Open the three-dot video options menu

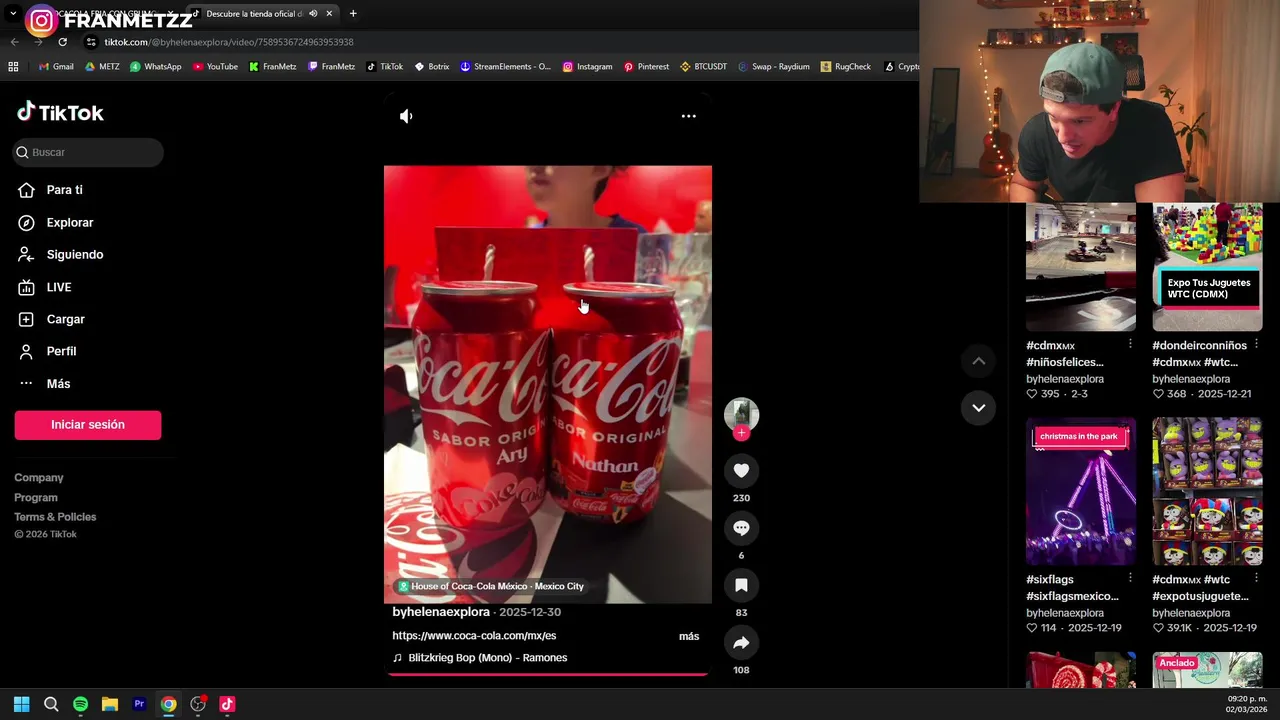pyautogui.click(x=689, y=116)
